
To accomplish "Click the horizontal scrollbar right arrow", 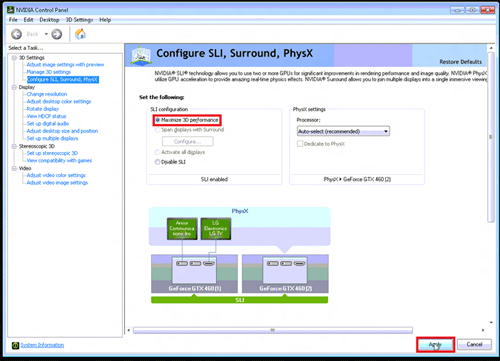I will pos(483,330).
